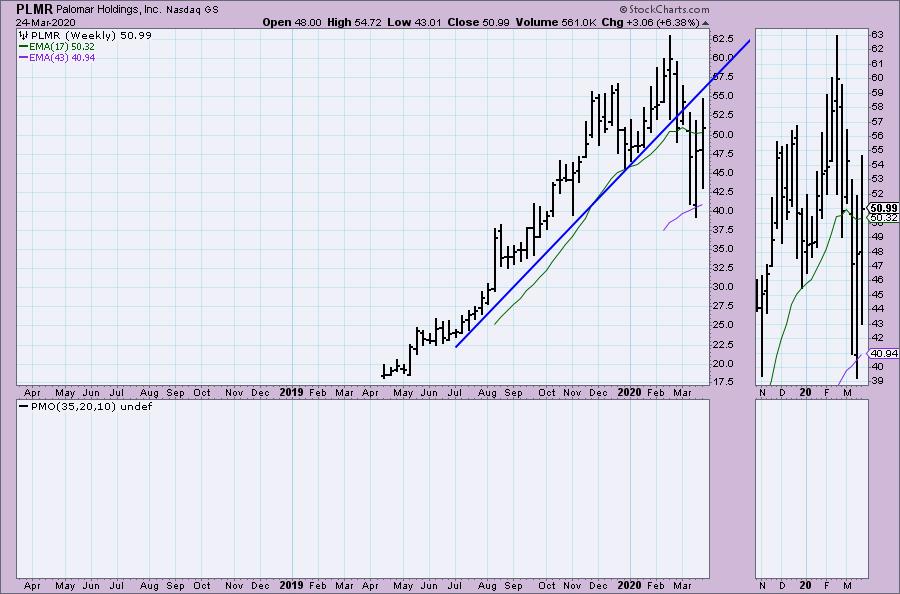Click the Open 48.00 value in header
Screen dimensions: 900x594
click(x=292, y=22)
